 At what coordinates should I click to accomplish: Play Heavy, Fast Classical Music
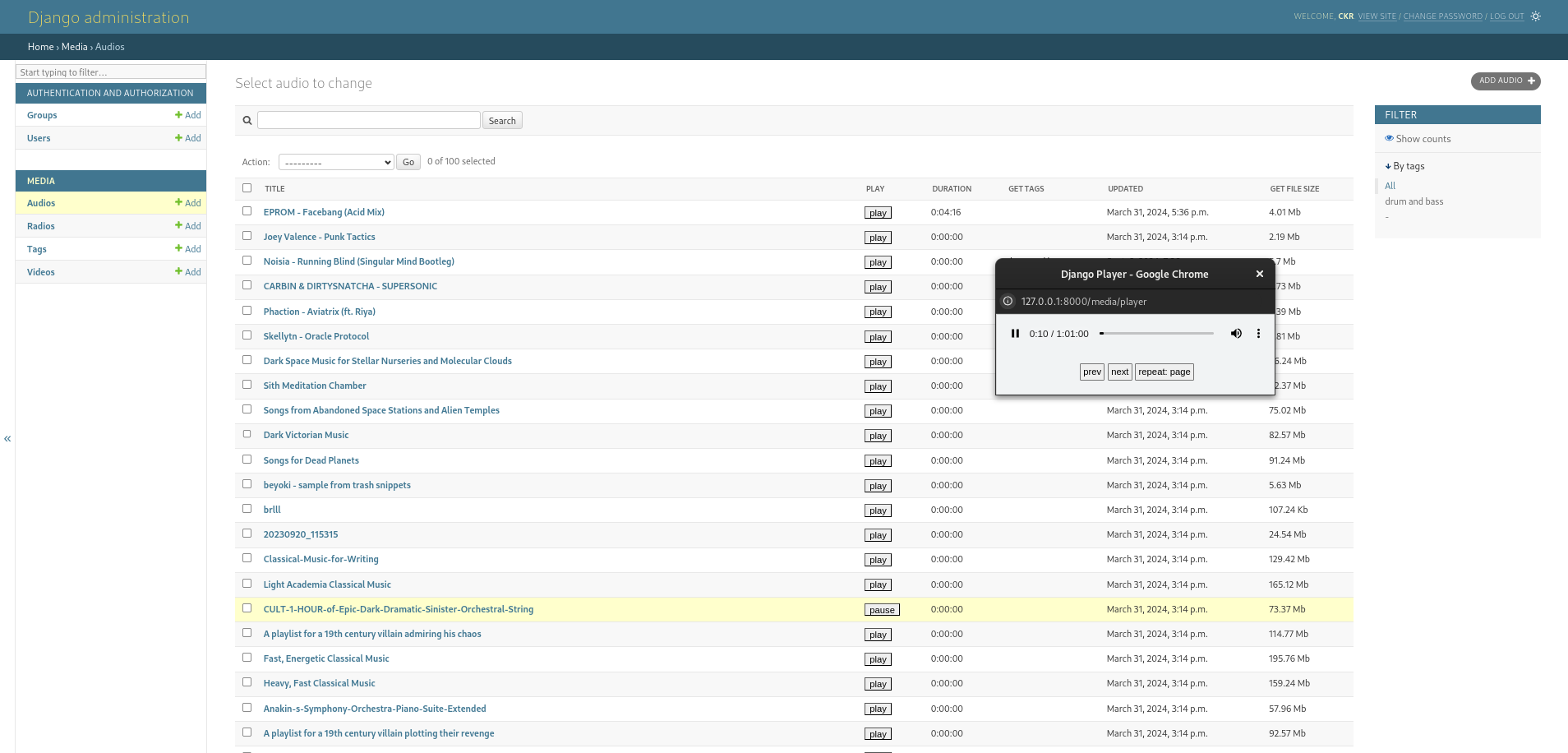[x=878, y=684]
